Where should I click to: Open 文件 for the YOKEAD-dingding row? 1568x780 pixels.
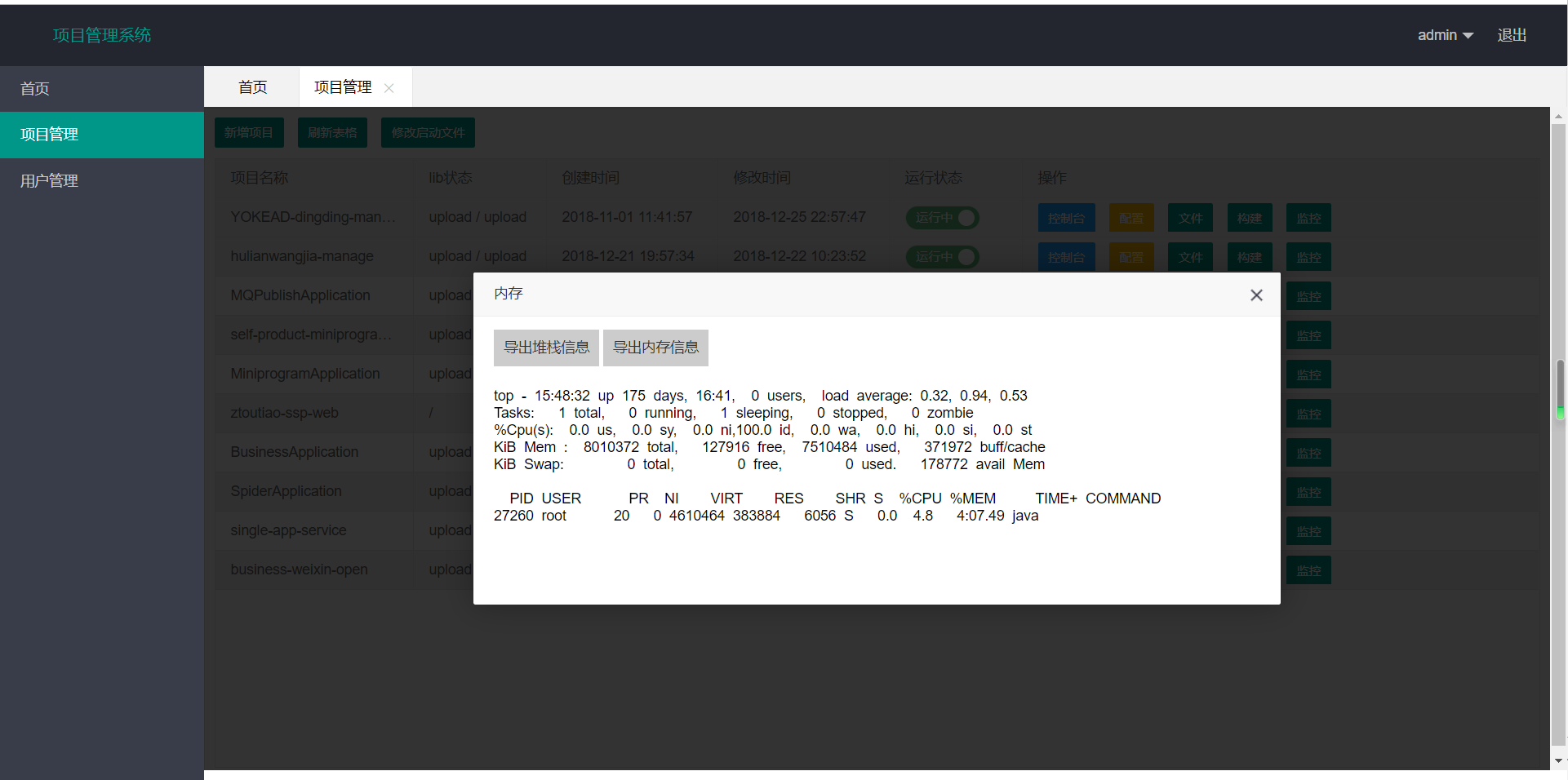click(1190, 218)
